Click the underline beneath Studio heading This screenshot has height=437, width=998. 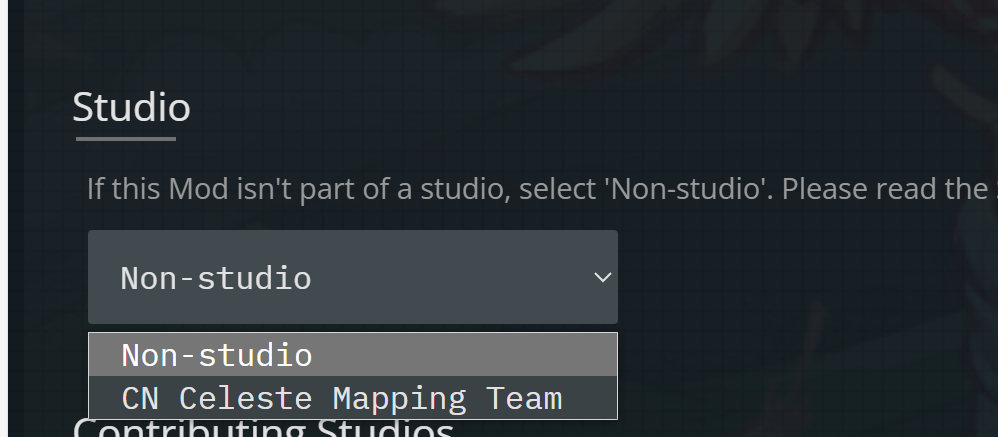pos(125,139)
